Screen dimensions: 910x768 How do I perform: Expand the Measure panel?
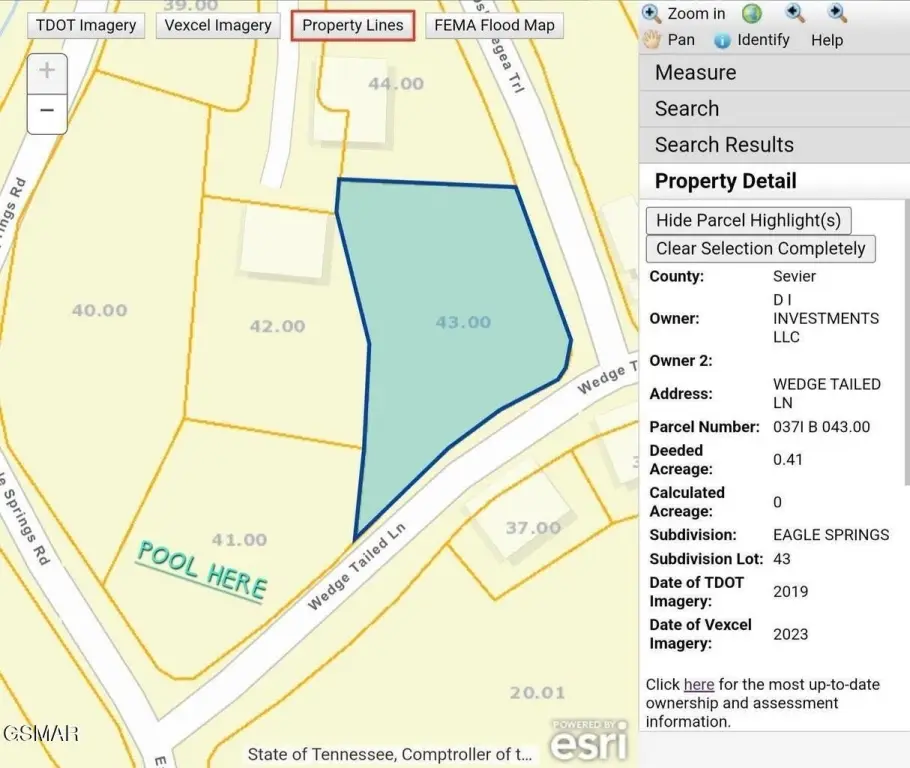[x=695, y=73]
